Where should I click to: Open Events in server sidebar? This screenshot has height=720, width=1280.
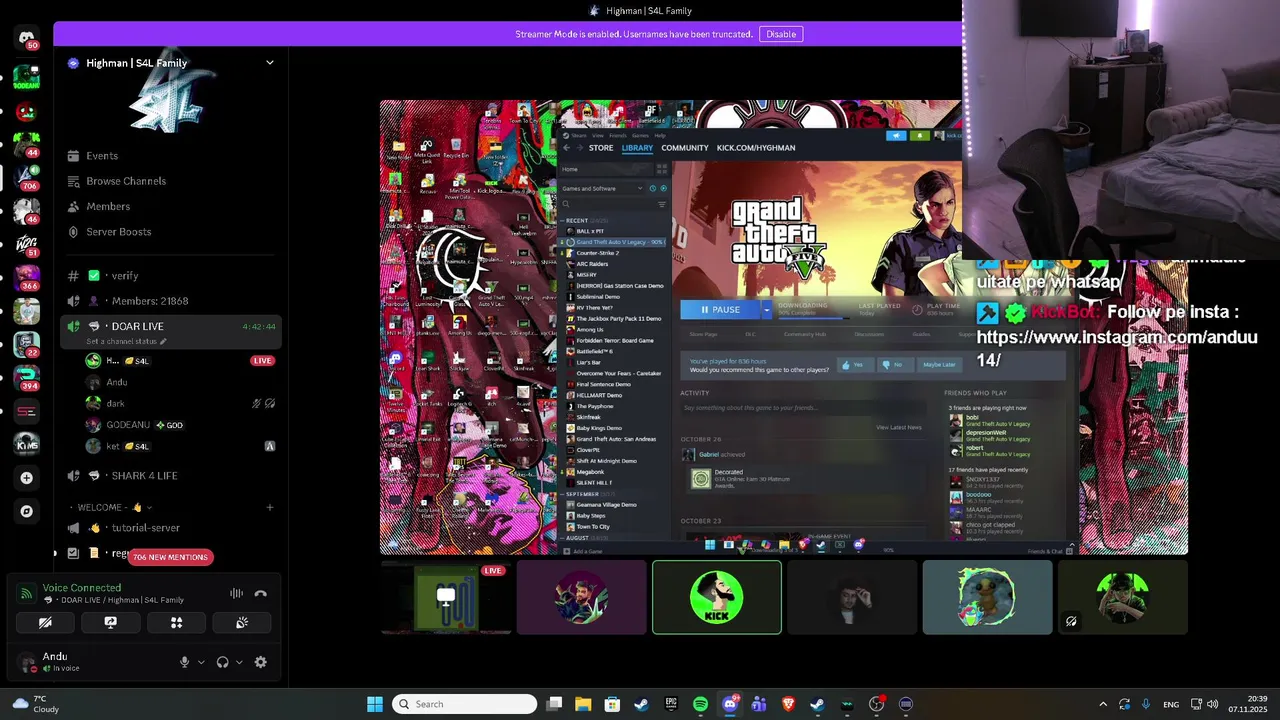[x=102, y=156]
